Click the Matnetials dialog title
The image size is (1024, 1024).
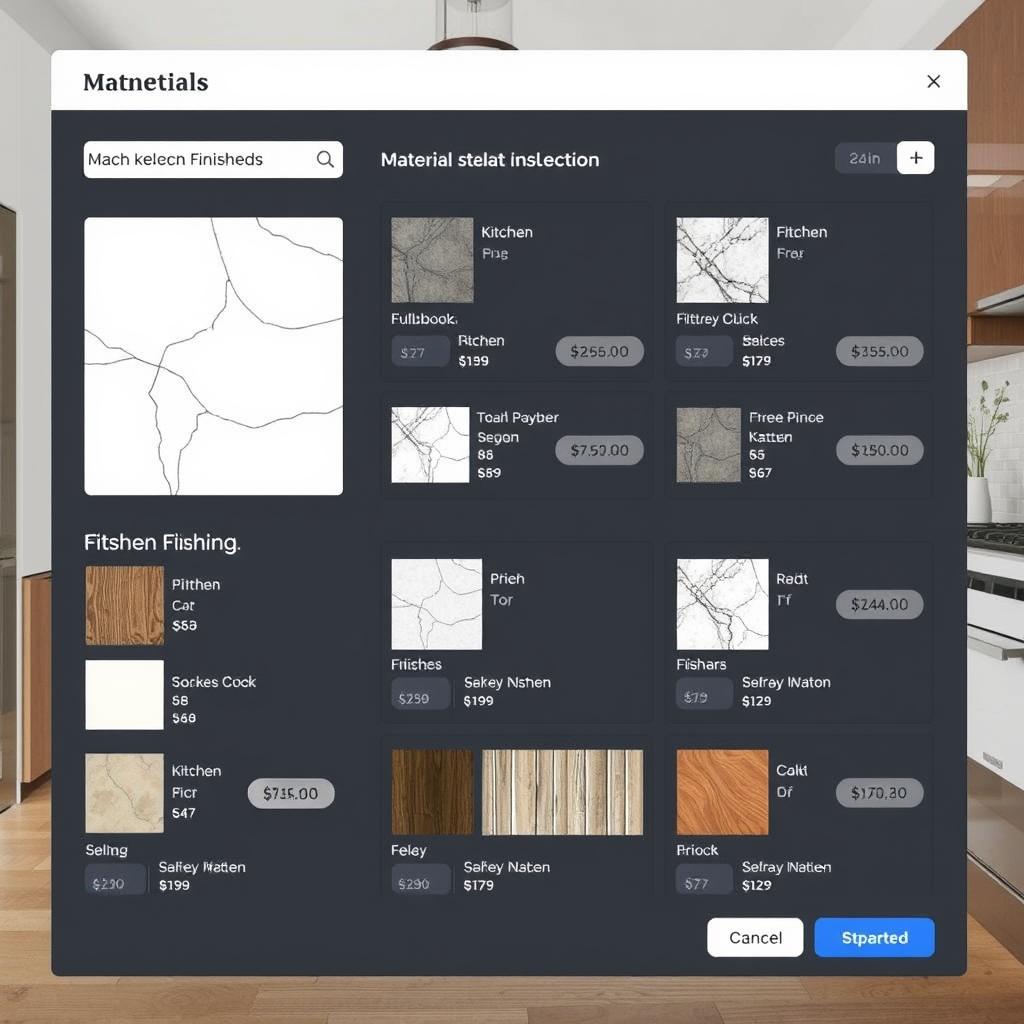pos(146,82)
